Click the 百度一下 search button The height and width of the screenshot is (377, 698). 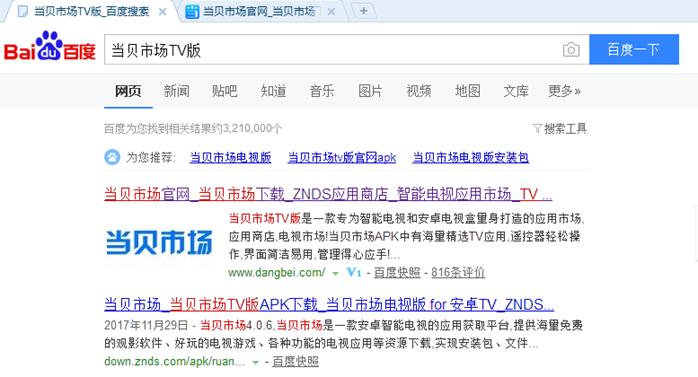pos(634,49)
